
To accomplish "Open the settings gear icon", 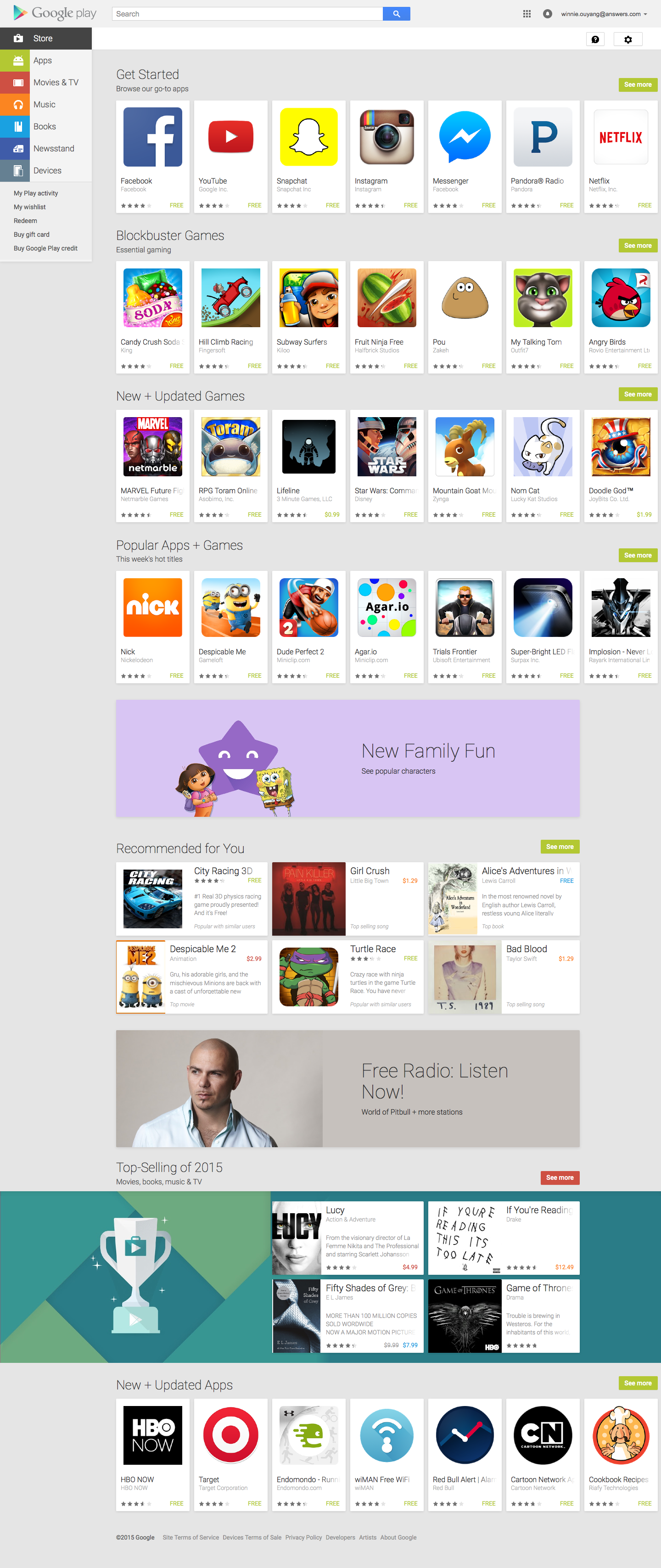I will pos(628,39).
